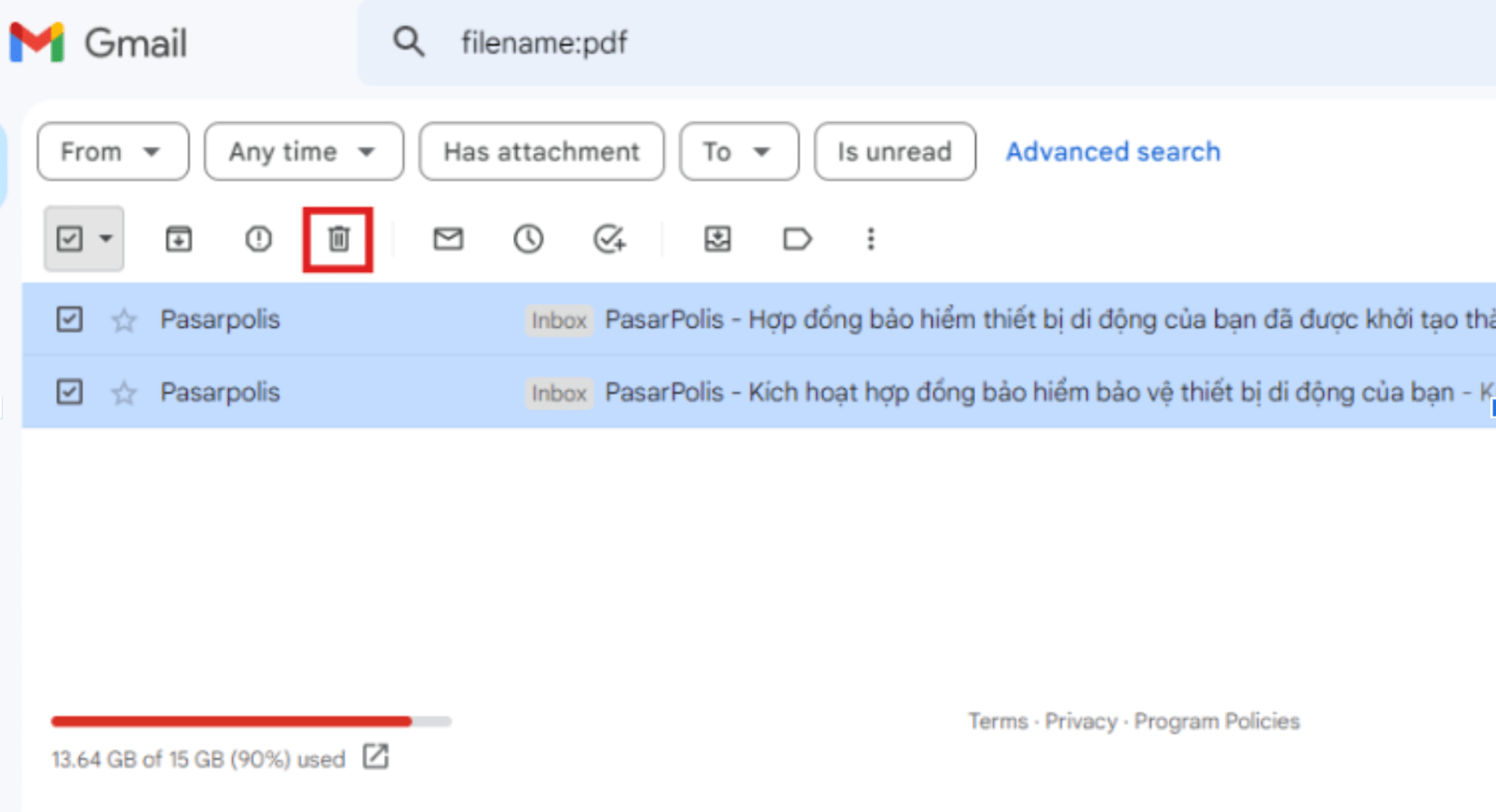1496x812 pixels.
Task: Open the select-all options dropdown arrow
Action: pyautogui.click(x=106, y=239)
